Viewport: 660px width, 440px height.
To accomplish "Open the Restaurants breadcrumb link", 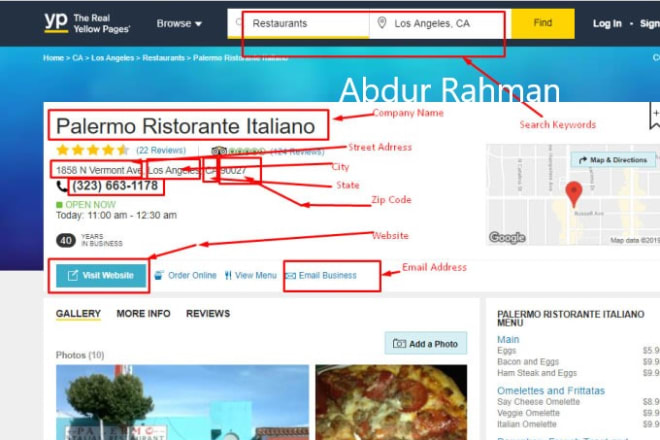I will point(163,58).
